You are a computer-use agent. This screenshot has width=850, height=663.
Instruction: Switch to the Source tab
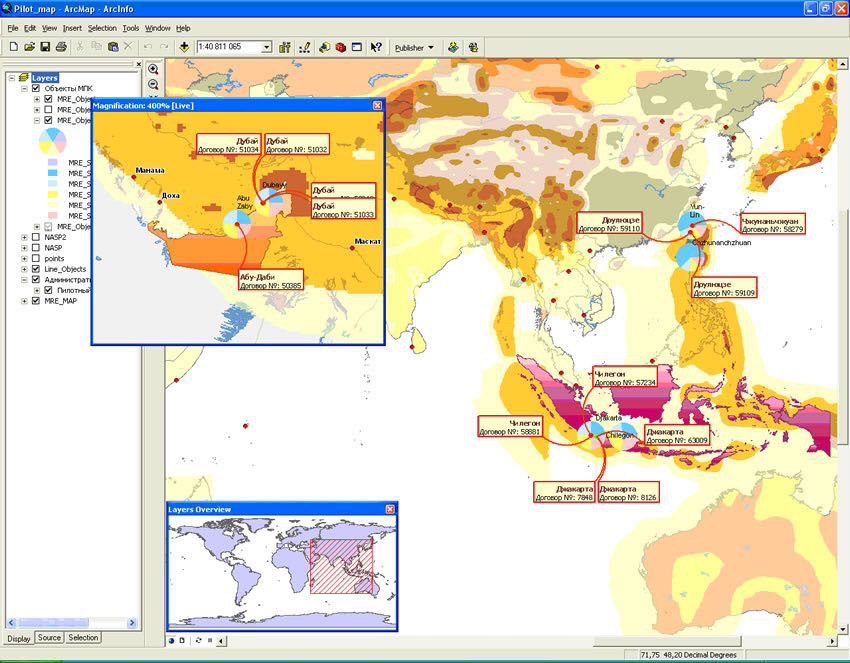(49, 638)
